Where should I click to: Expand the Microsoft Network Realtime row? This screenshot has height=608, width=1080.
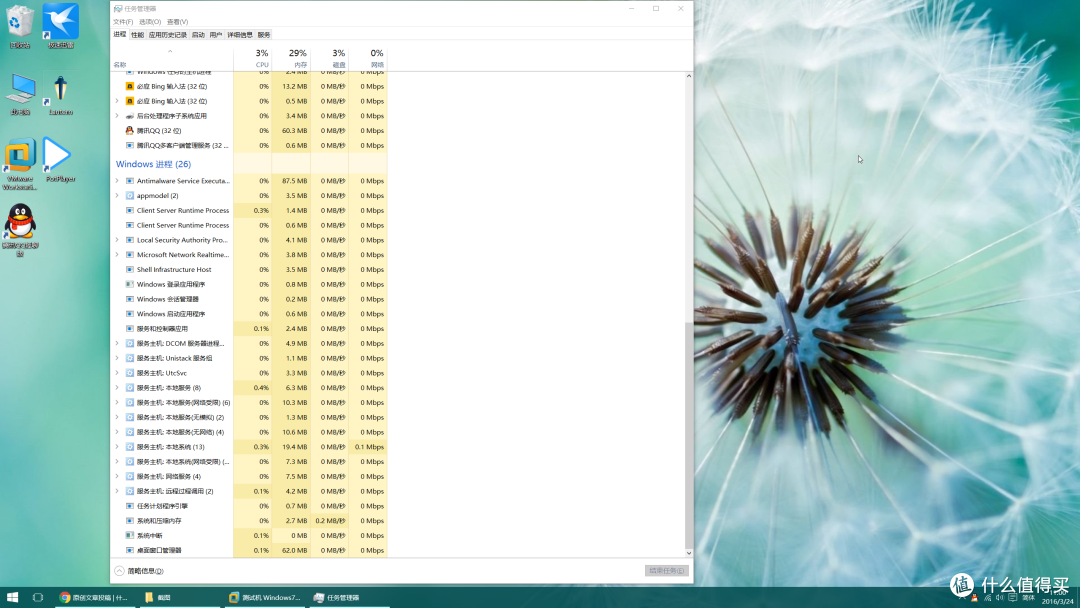117,255
